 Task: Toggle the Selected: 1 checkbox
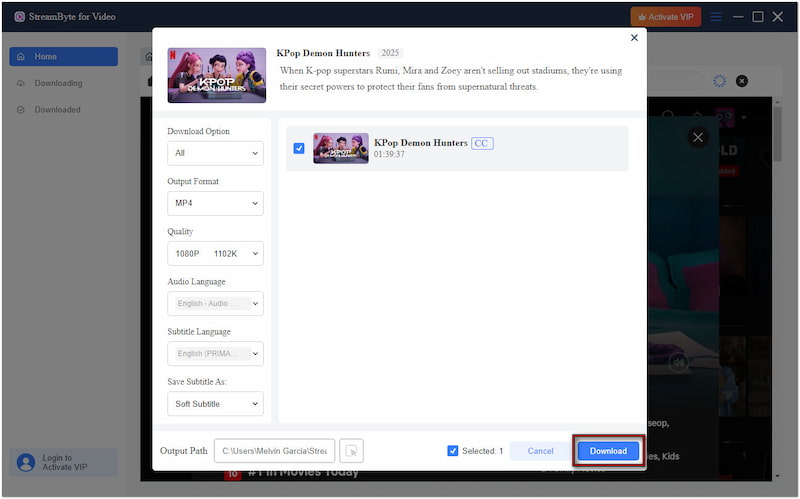coord(453,451)
